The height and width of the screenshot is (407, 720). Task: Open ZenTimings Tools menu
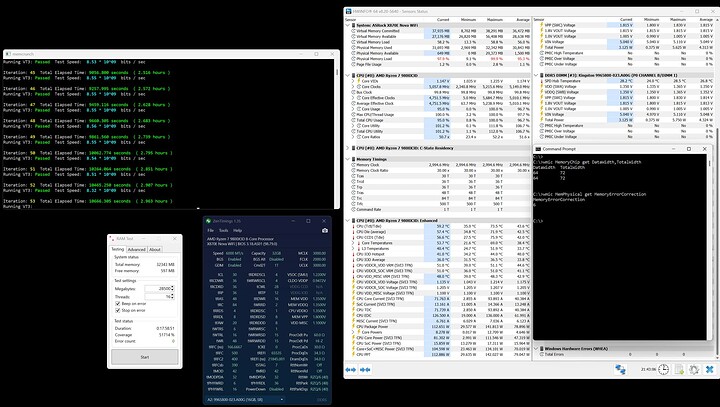point(224,230)
